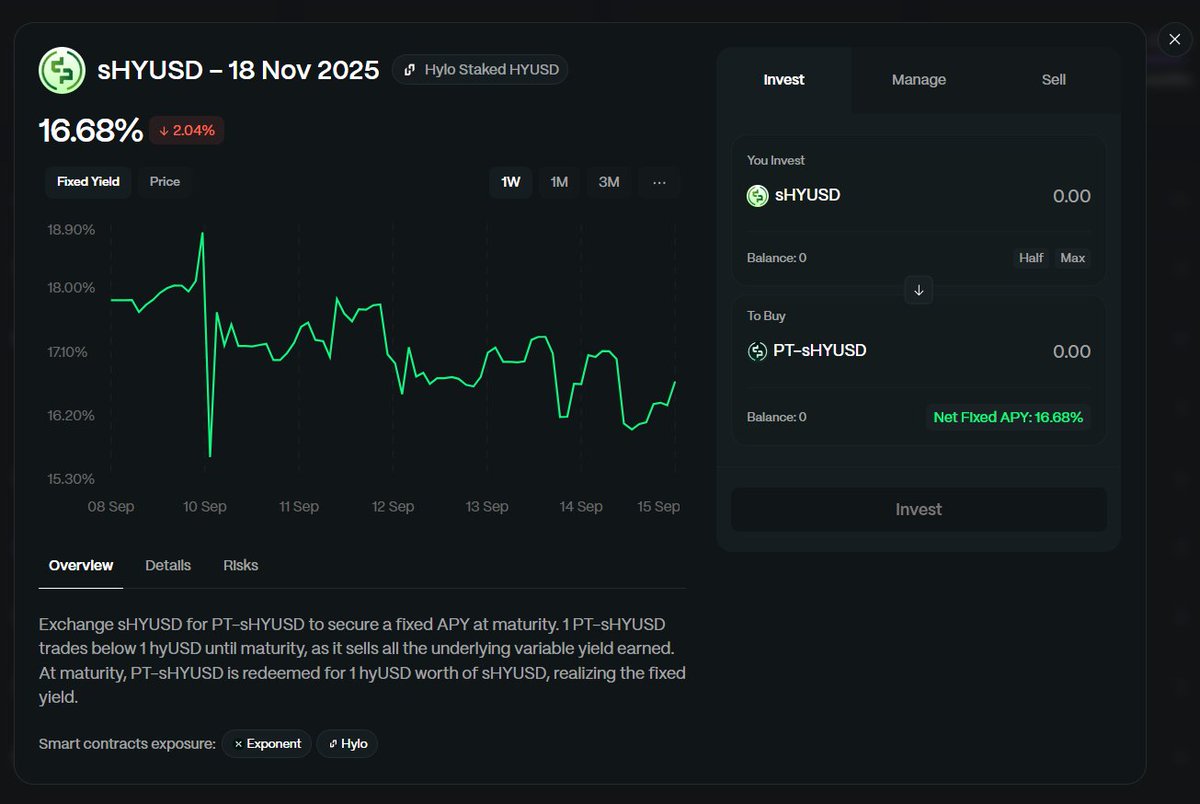Click the Invest submit button
The width and height of the screenshot is (1200, 804).
[x=919, y=510]
